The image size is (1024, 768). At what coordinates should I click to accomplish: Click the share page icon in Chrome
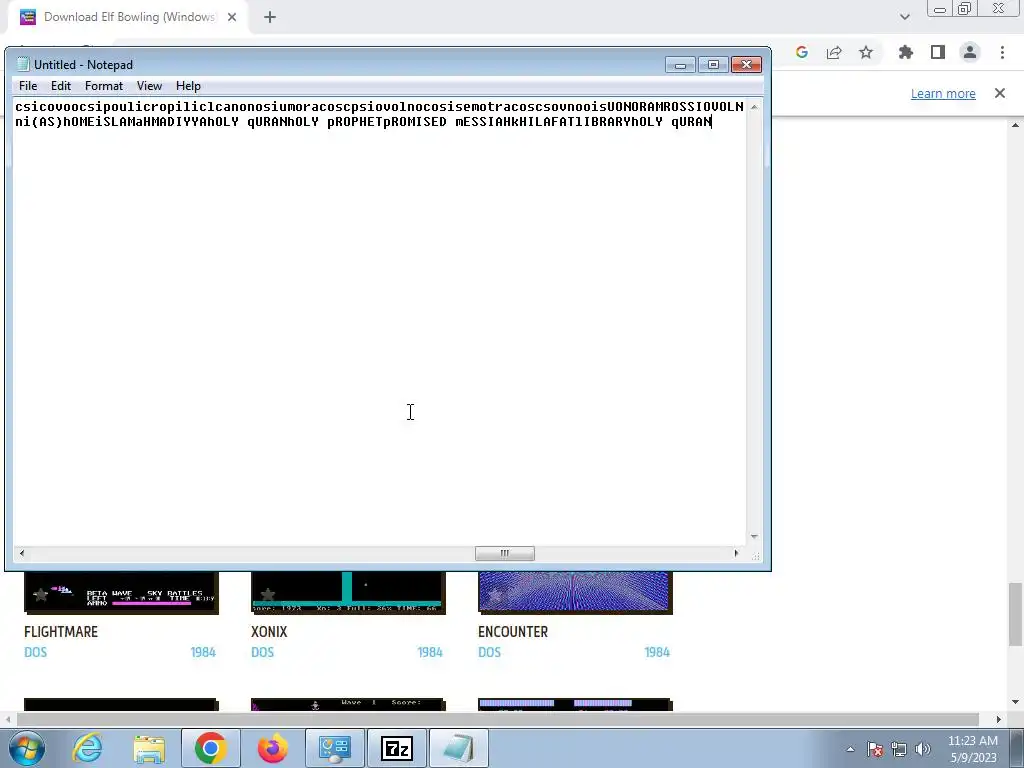click(x=834, y=52)
